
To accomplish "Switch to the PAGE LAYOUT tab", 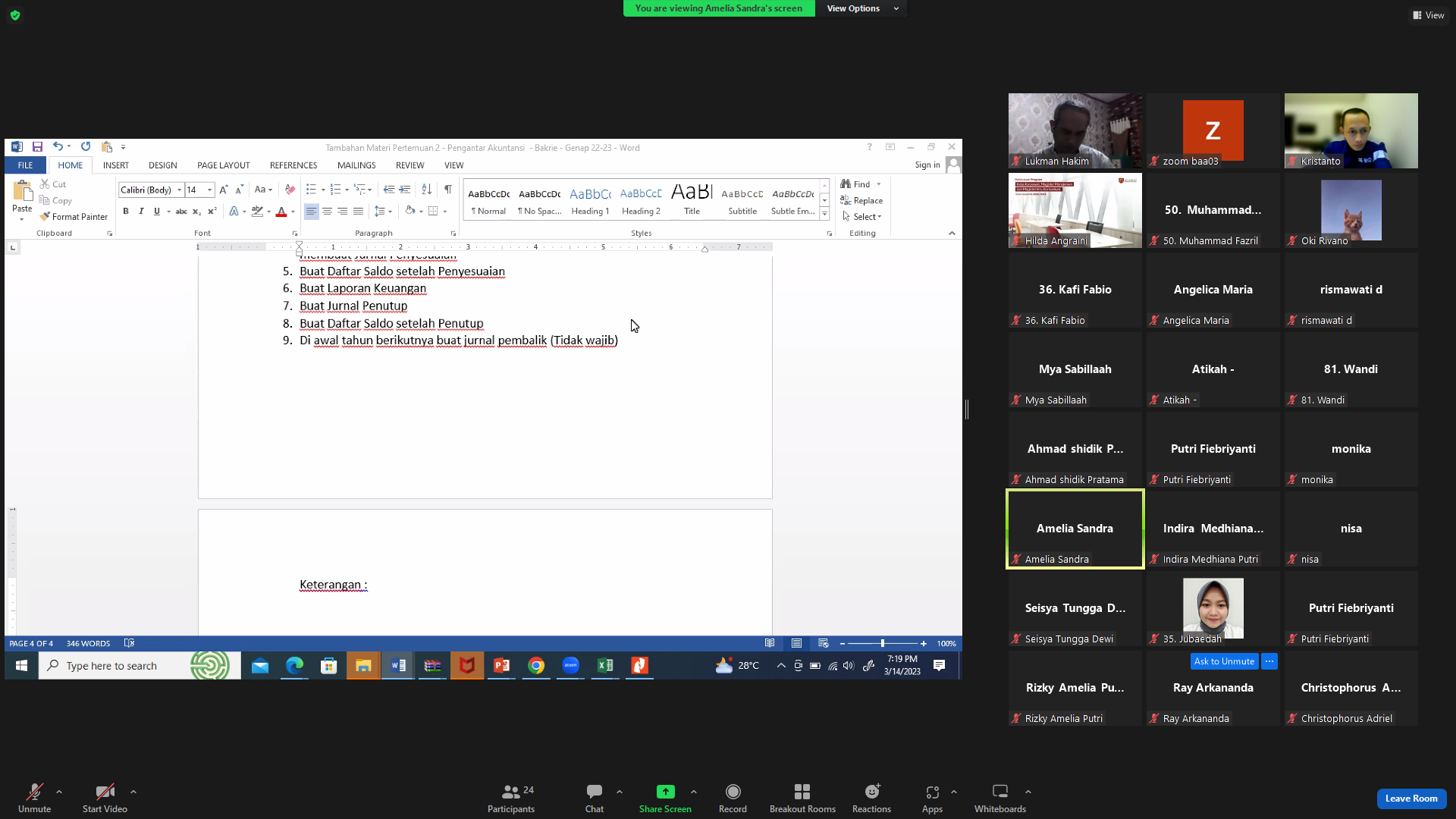I will [x=224, y=165].
